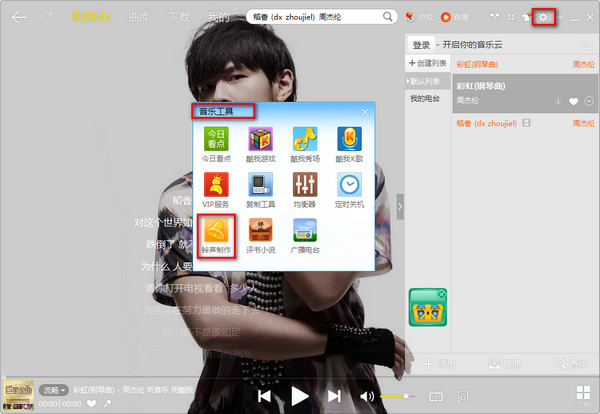
Task: Collapse the right playlist panel with arrow
Action: click(x=400, y=207)
